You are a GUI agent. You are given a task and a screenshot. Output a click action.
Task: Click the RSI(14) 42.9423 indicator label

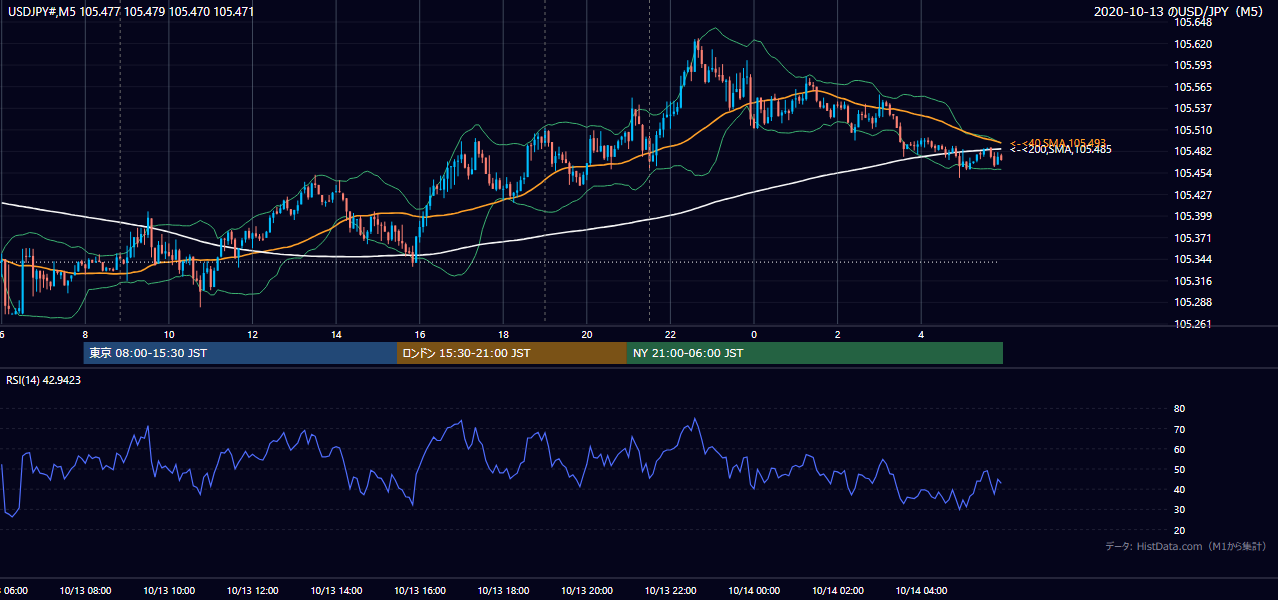pyautogui.click(x=43, y=380)
